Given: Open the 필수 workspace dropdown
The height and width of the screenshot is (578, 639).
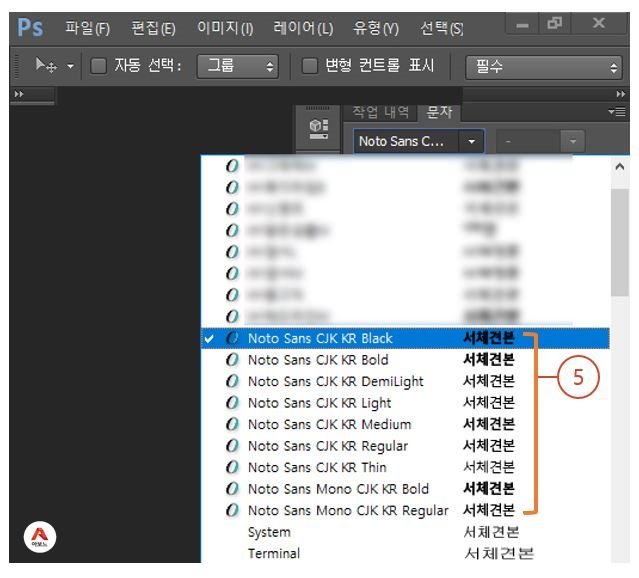Looking at the screenshot, I should tap(544, 67).
